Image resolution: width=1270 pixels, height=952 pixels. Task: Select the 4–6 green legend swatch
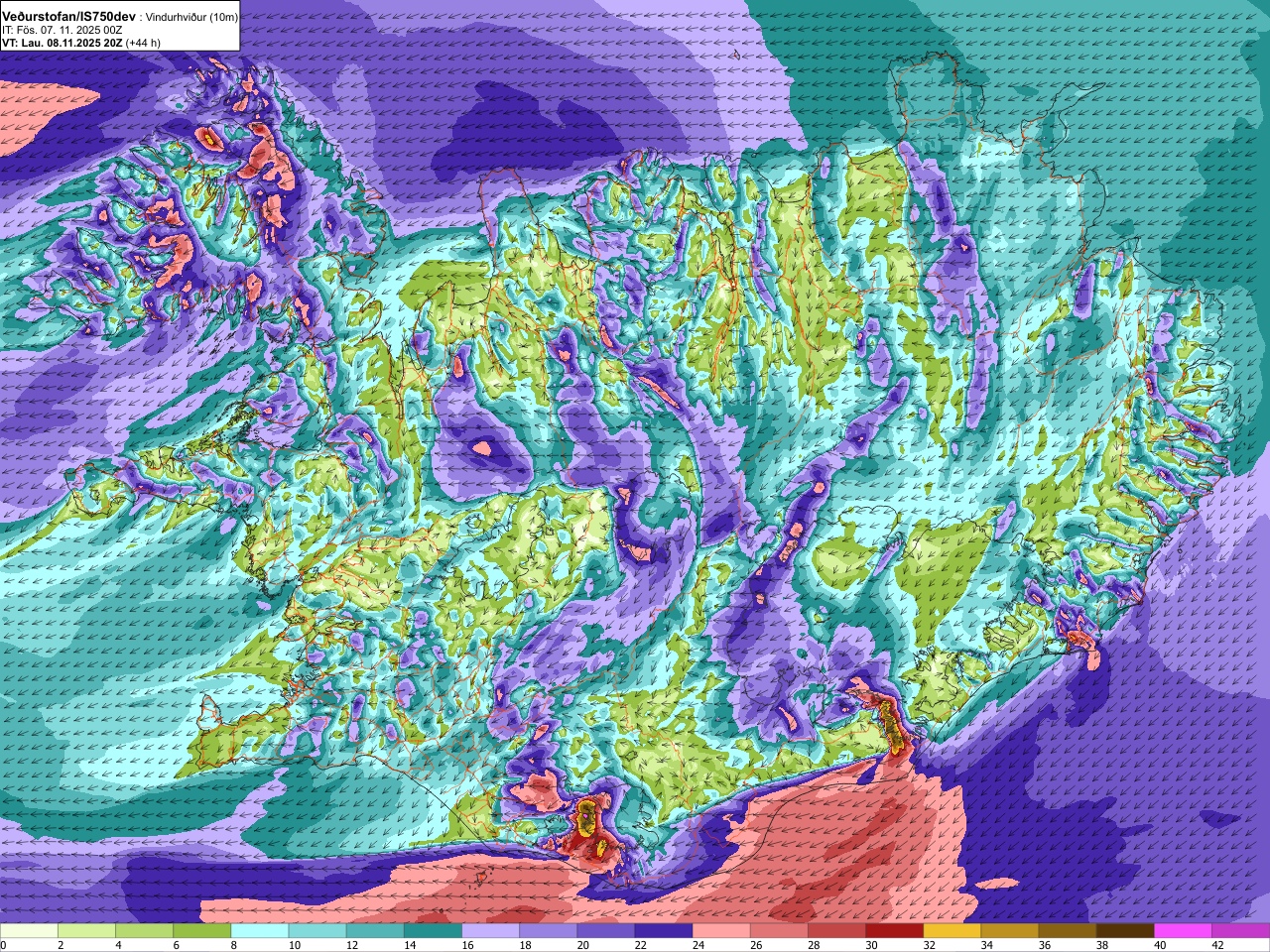144,931
